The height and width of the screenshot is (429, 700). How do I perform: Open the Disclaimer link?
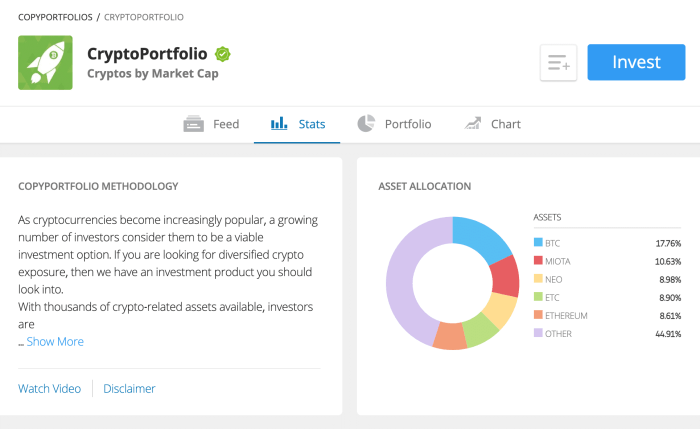[x=129, y=388]
